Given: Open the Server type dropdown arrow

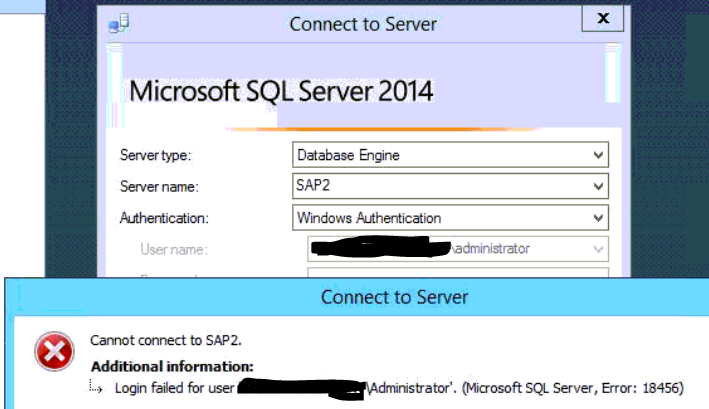Looking at the screenshot, I should [x=598, y=155].
